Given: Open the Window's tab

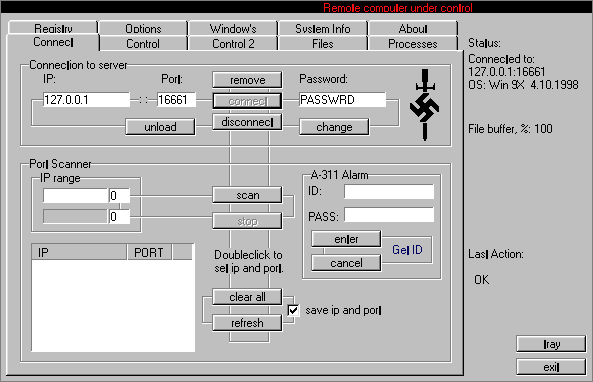Looking at the screenshot, I should point(233,28).
